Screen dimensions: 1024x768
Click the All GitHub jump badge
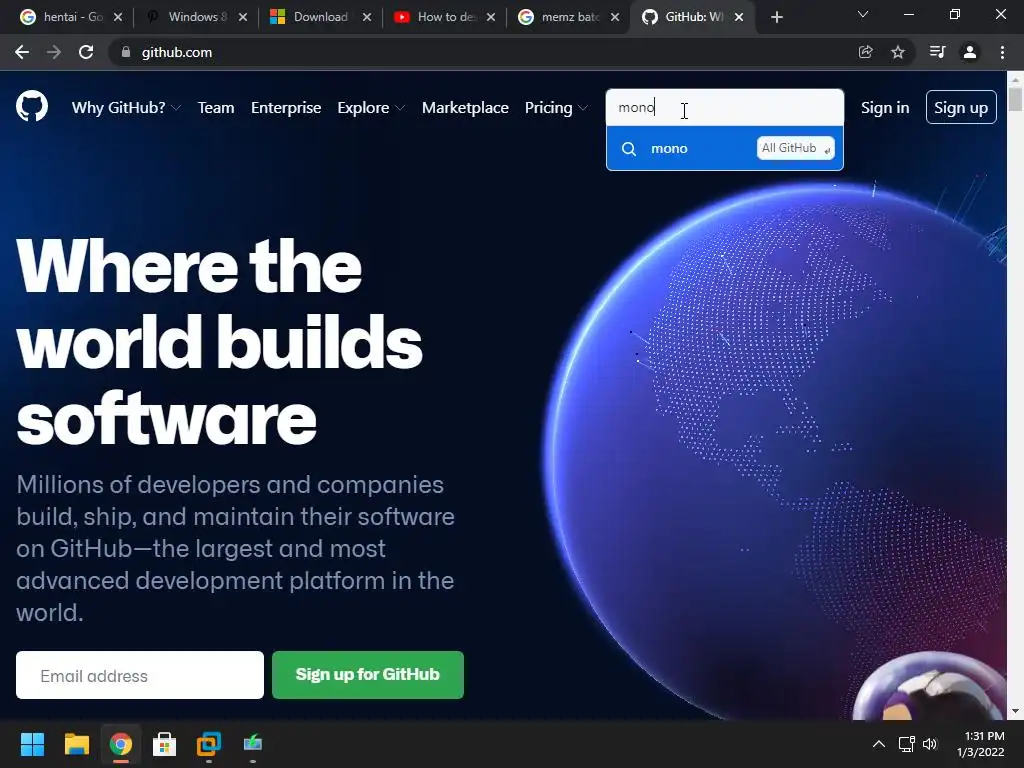tap(795, 148)
